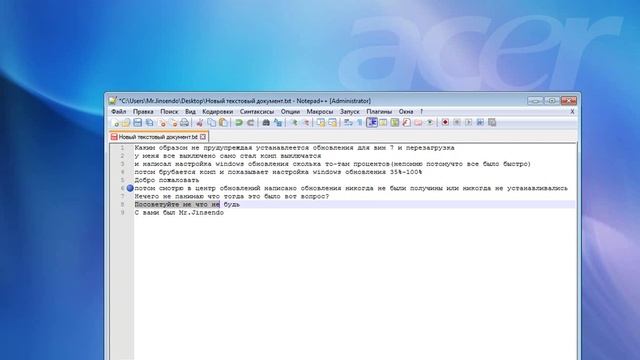Click the Stop recording macro icon

pos(457,122)
